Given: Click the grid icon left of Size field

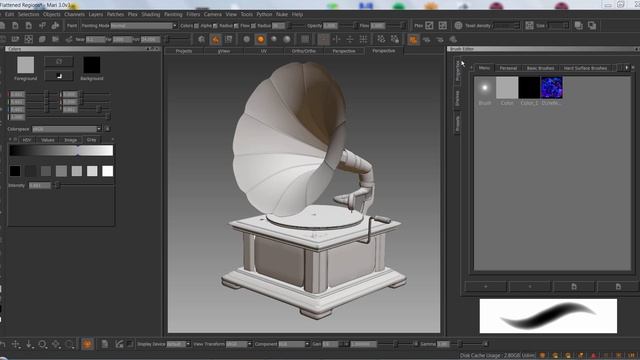Looking at the screenshot, I should (x=529, y=26).
